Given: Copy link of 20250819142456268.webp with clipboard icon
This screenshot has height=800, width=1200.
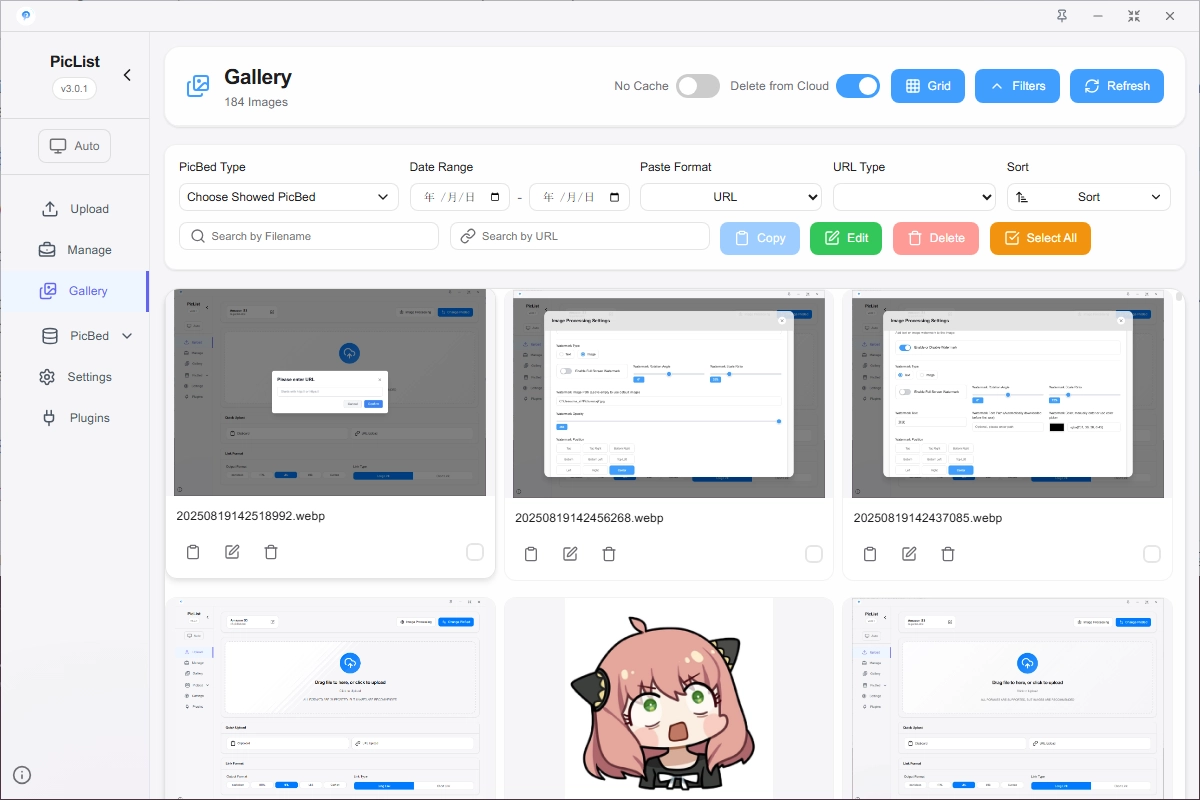Looking at the screenshot, I should [532, 554].
